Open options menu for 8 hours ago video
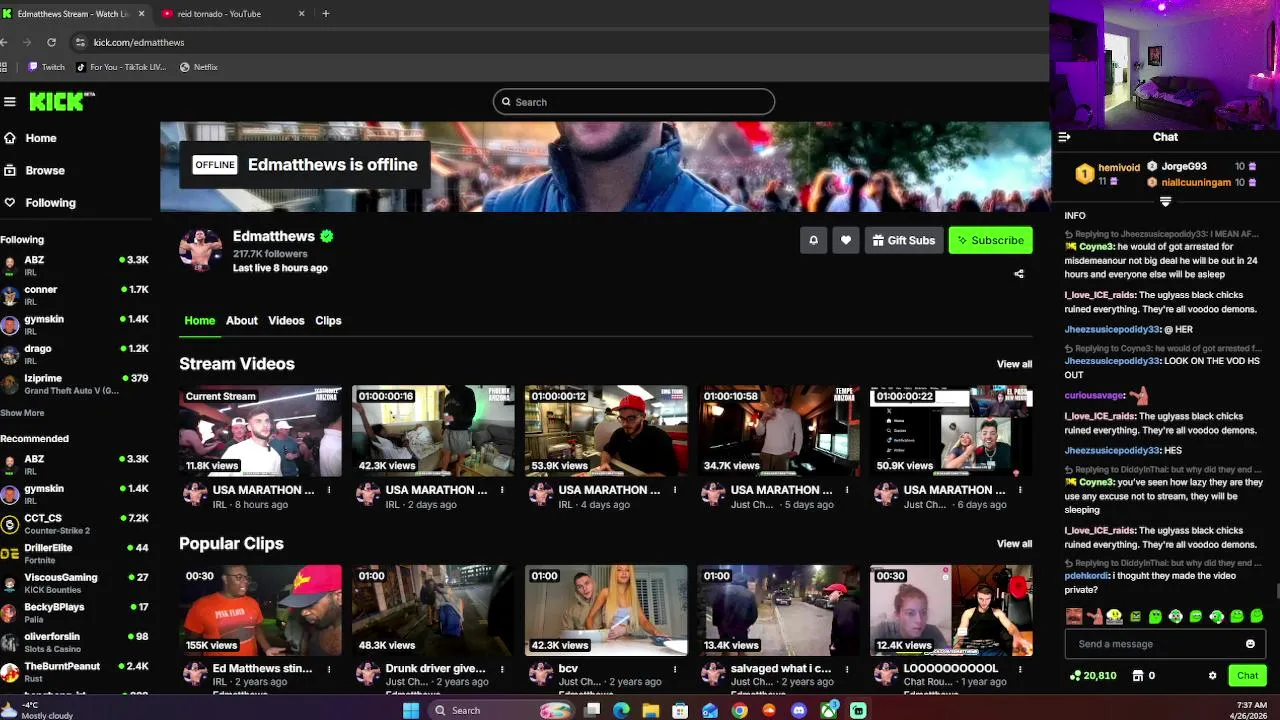1280x720 pixels. [329, 490]
